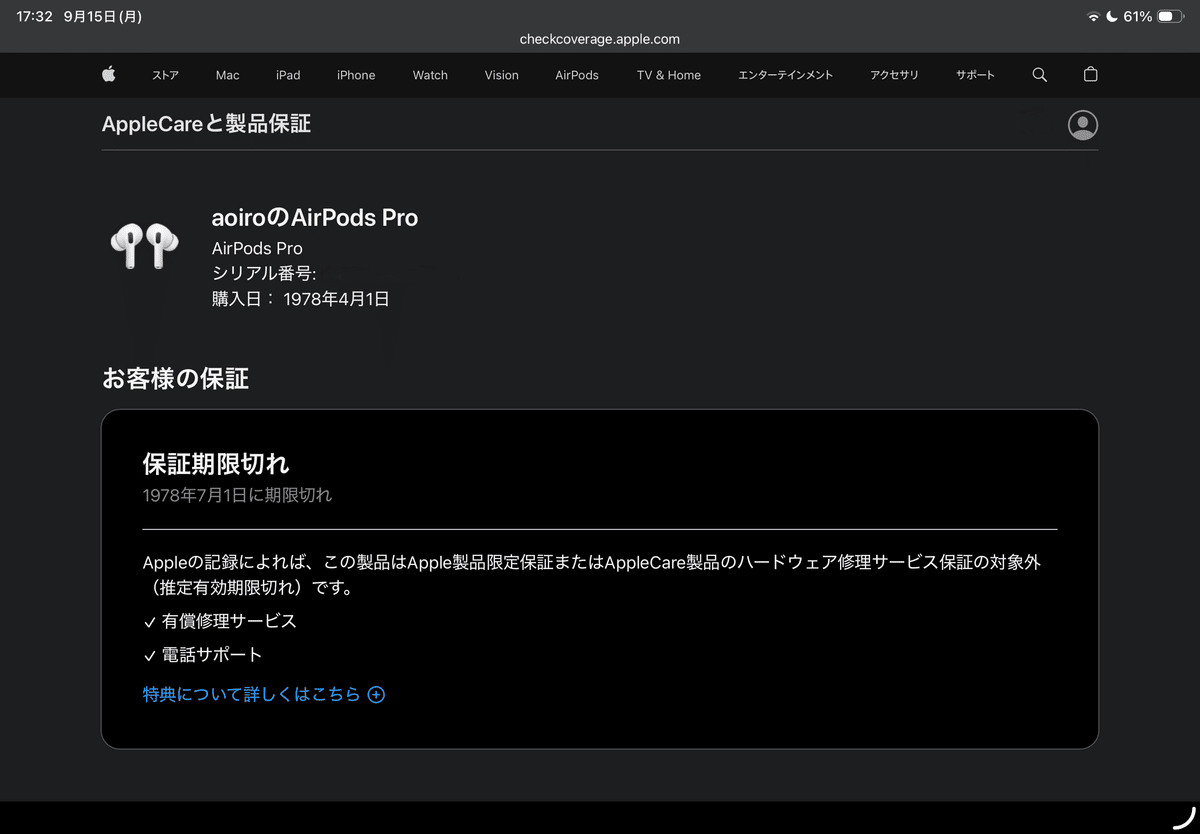Switch to the Mac navigation tab
The width and height of the screenshot is (1200, 834).
[x=227, y=75]
